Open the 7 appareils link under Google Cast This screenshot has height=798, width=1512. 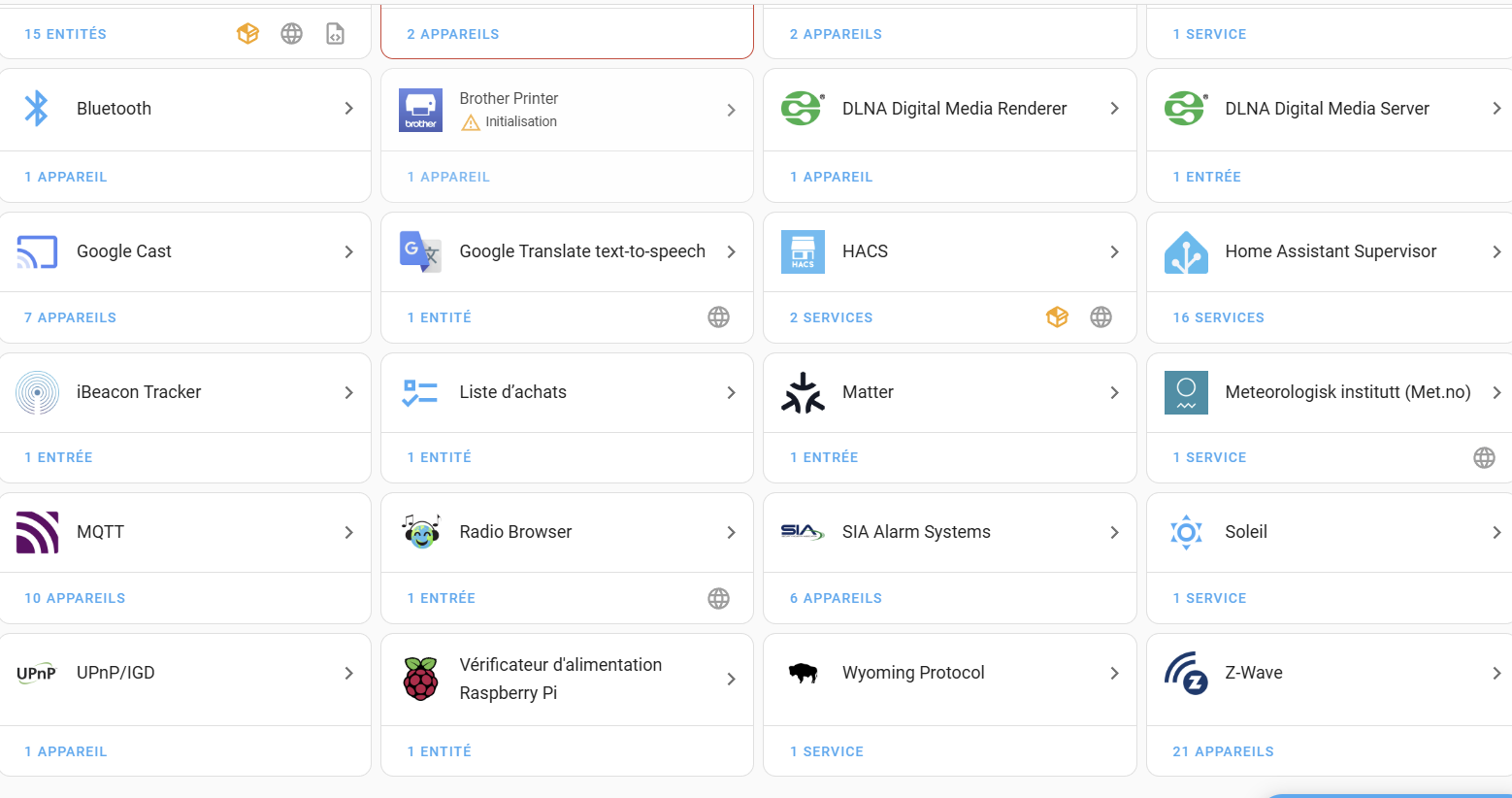coord(70,317)
